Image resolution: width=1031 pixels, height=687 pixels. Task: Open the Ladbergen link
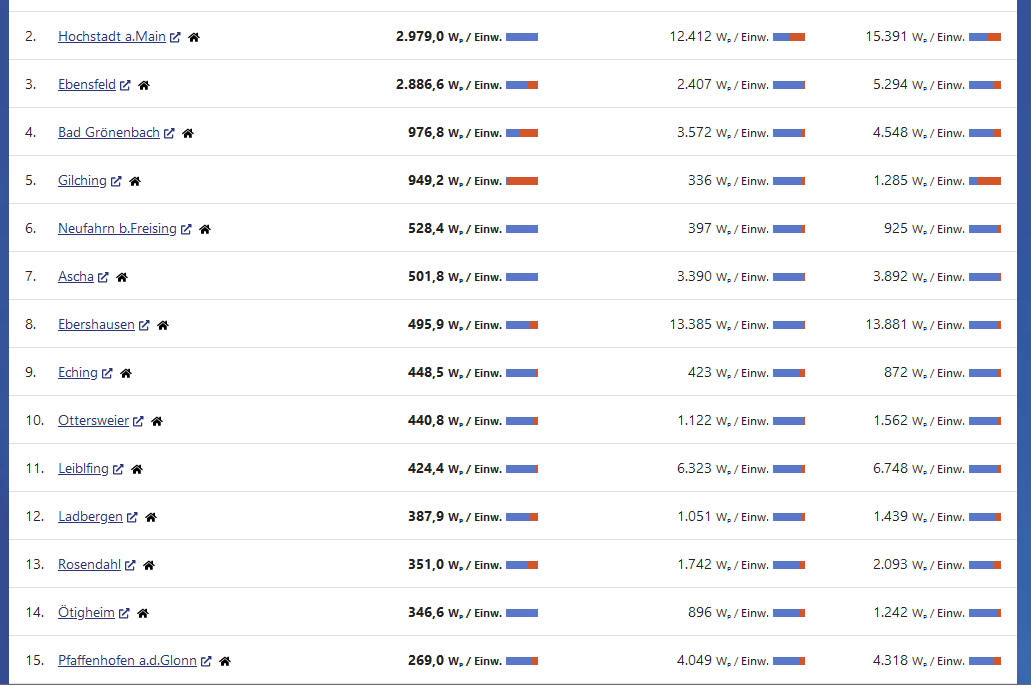point(90,517)
